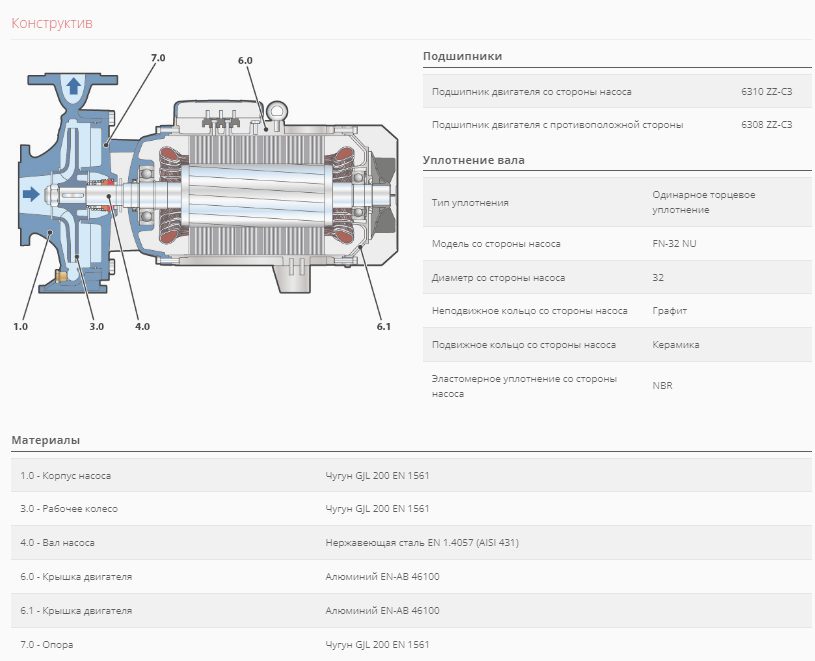Select the material value "Керамика"
The width and height of the screenshot is (815, 661).
point(676,345)
